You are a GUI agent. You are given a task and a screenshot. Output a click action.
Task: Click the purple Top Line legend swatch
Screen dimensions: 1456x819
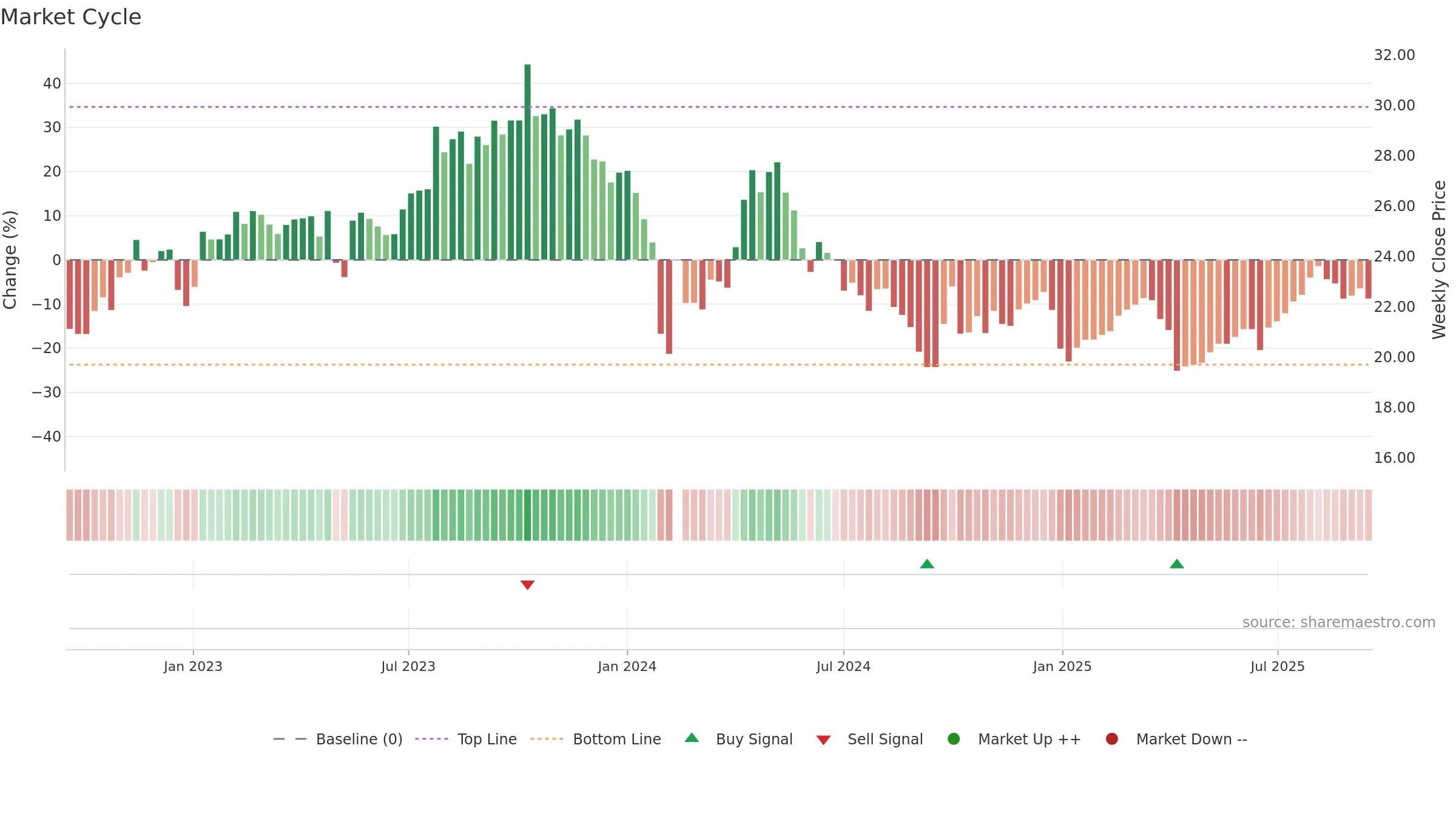431,739
